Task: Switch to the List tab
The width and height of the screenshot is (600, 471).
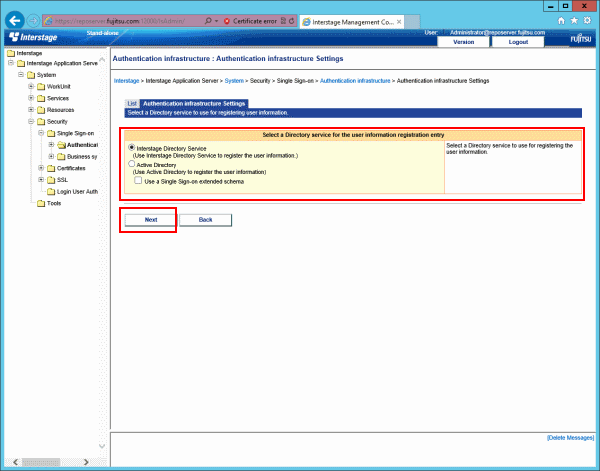Action: point(132,103)
